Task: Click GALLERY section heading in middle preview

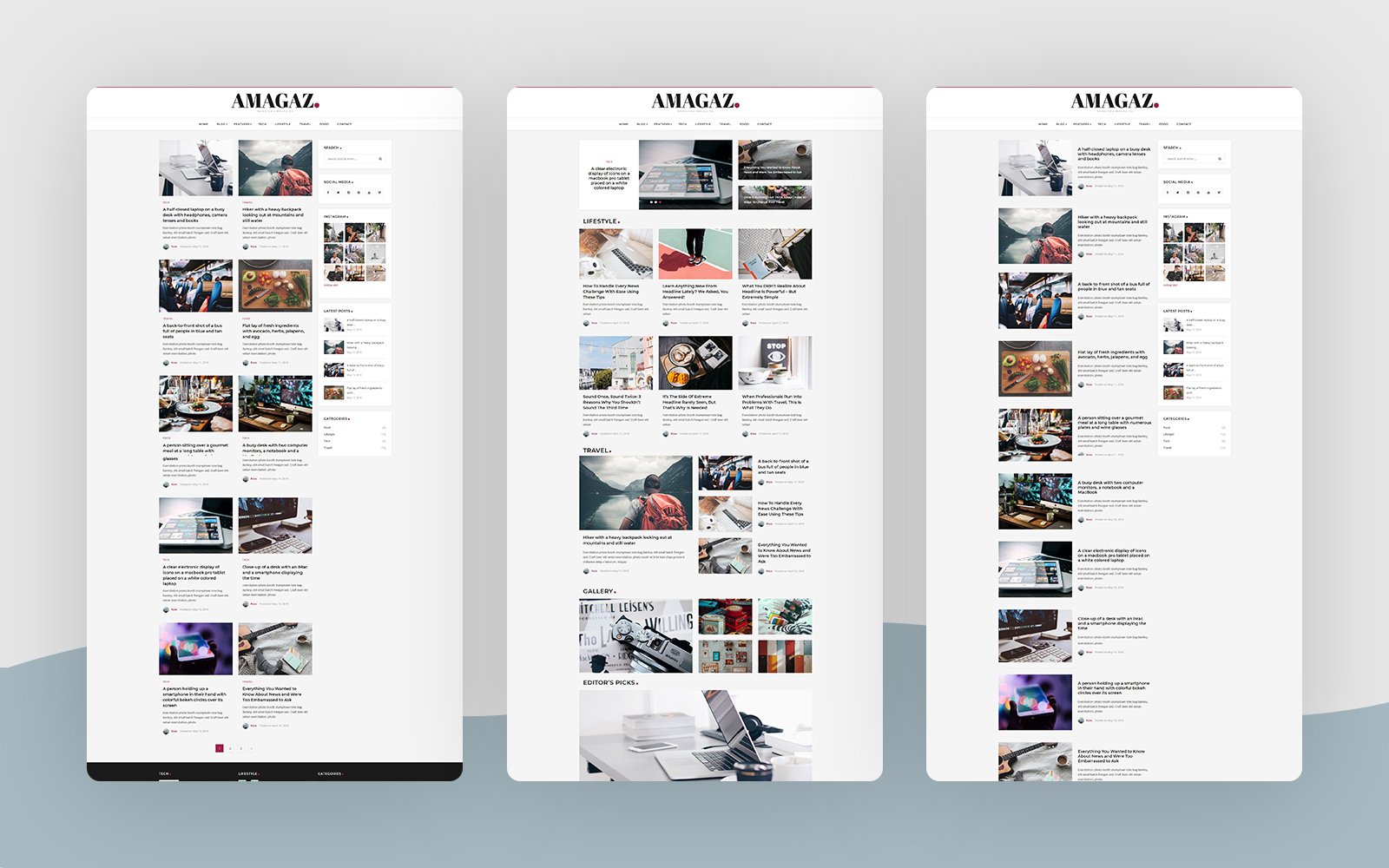Action: click(x=599, y=591)
